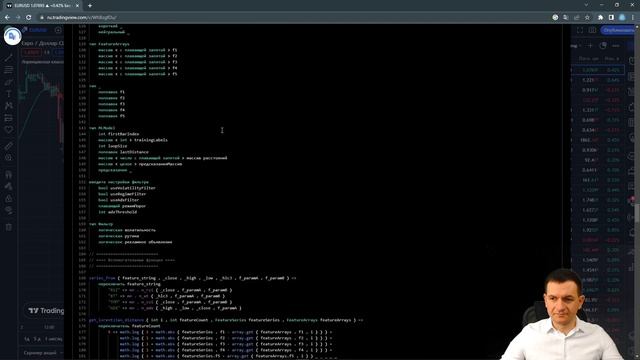
Task: Open a new browser tab
Action: (x=90, y=6)
